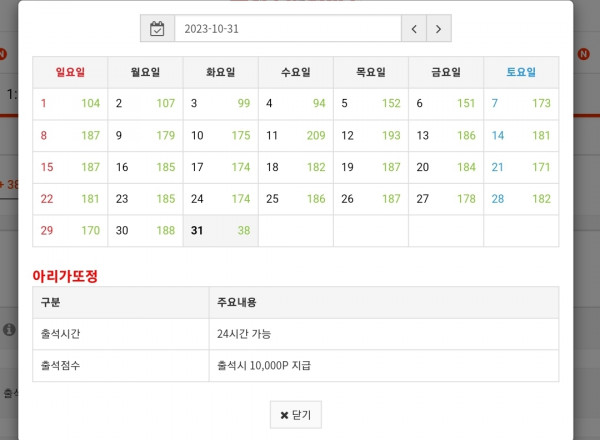
Task: Select calendar day 20 with count 184
Action: (x=446, y=168)
